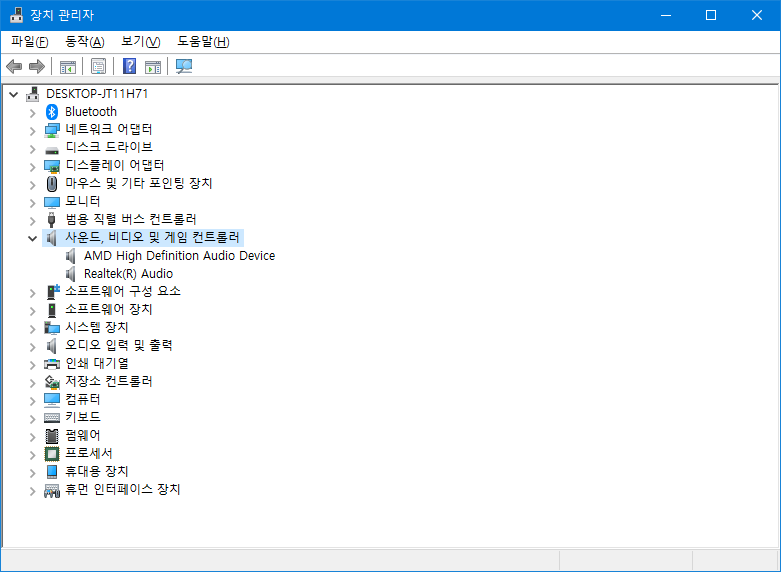Click the 디스크 드라이브 icon
This screenshot has width=781, height=572.
click(x=52, y=149)
